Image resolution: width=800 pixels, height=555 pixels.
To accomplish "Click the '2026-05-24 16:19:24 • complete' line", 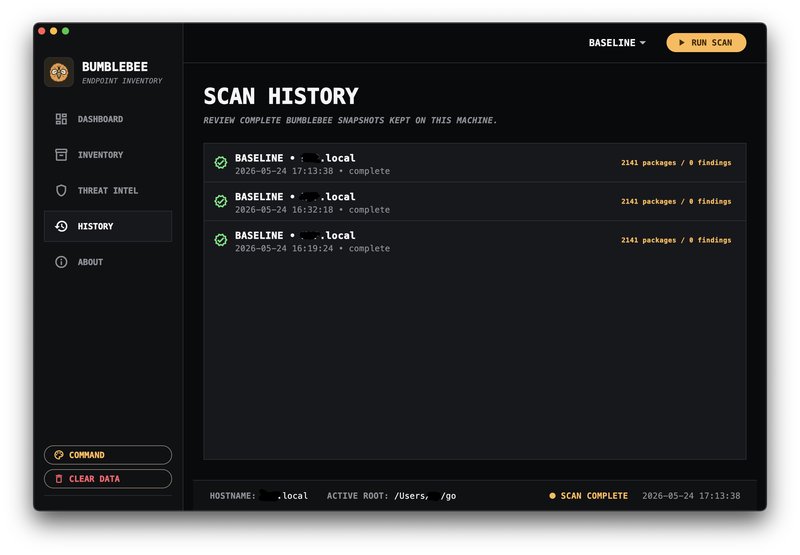I will [312, 248].
